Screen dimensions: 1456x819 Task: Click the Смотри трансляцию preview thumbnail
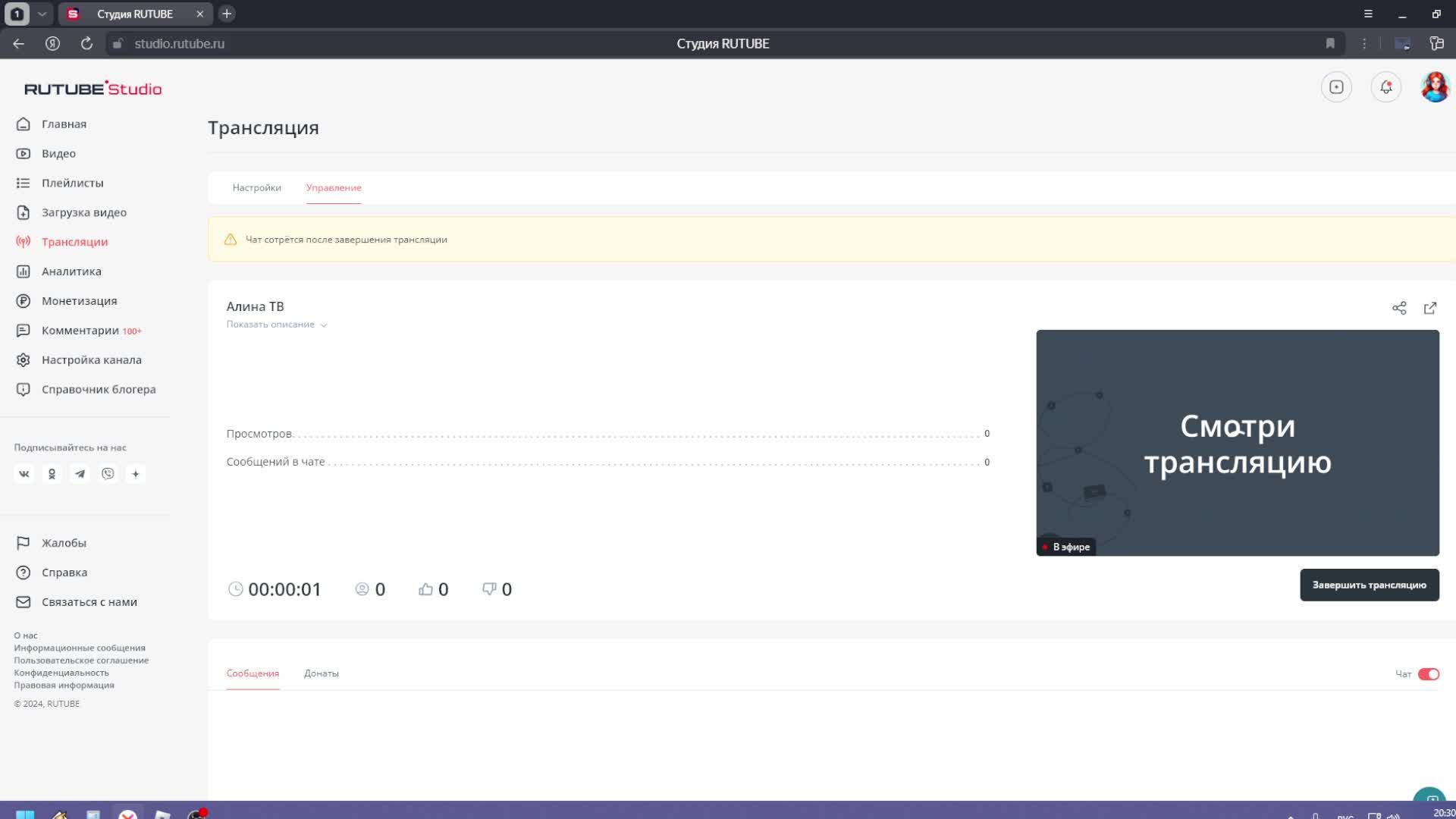(1238, 443)
